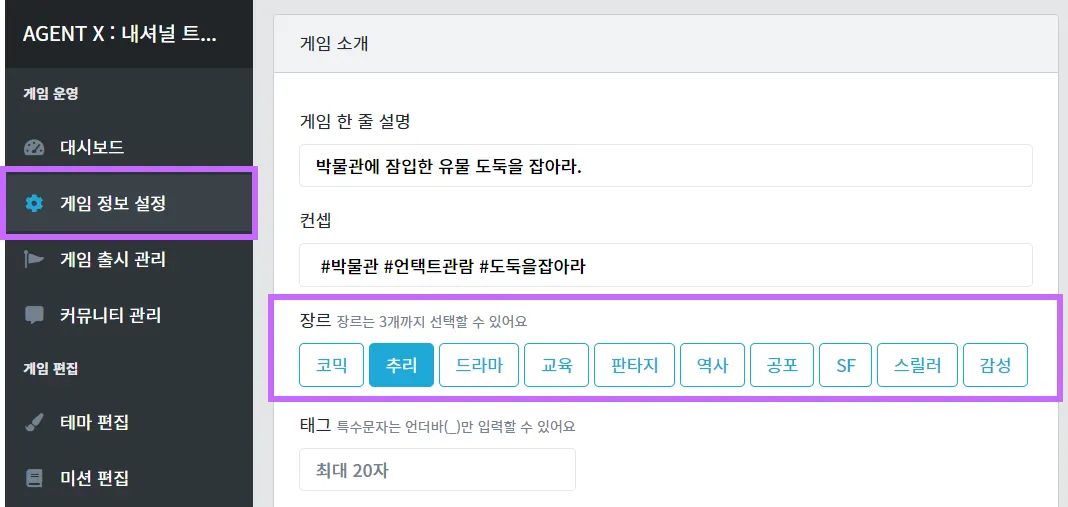Open 대시보드 in the sidebar
This screenshot has width=1068, height=507.
click(x=92, y=148)
